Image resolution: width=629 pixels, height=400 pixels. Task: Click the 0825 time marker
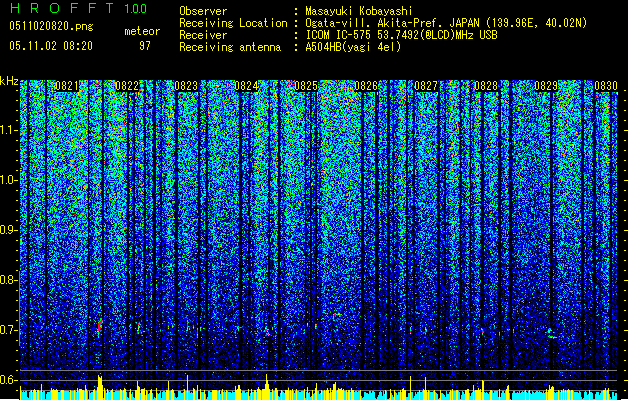(x=306, y=86)
